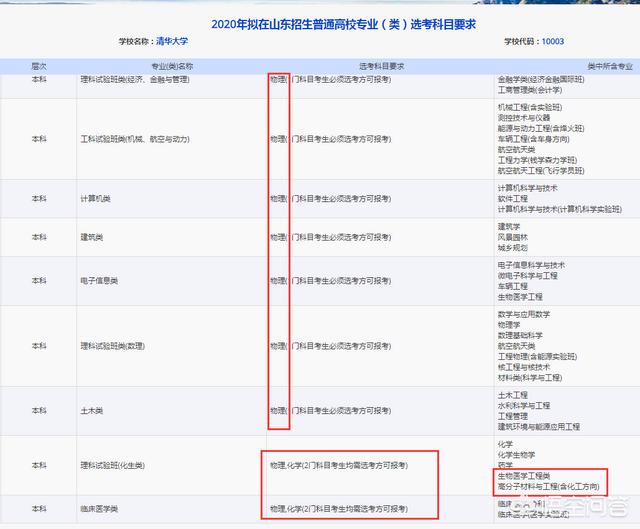Select the 土木类 major cell
Image resolution: width=640 pixels, height=529 pixels.
click(x=92, y=411)
